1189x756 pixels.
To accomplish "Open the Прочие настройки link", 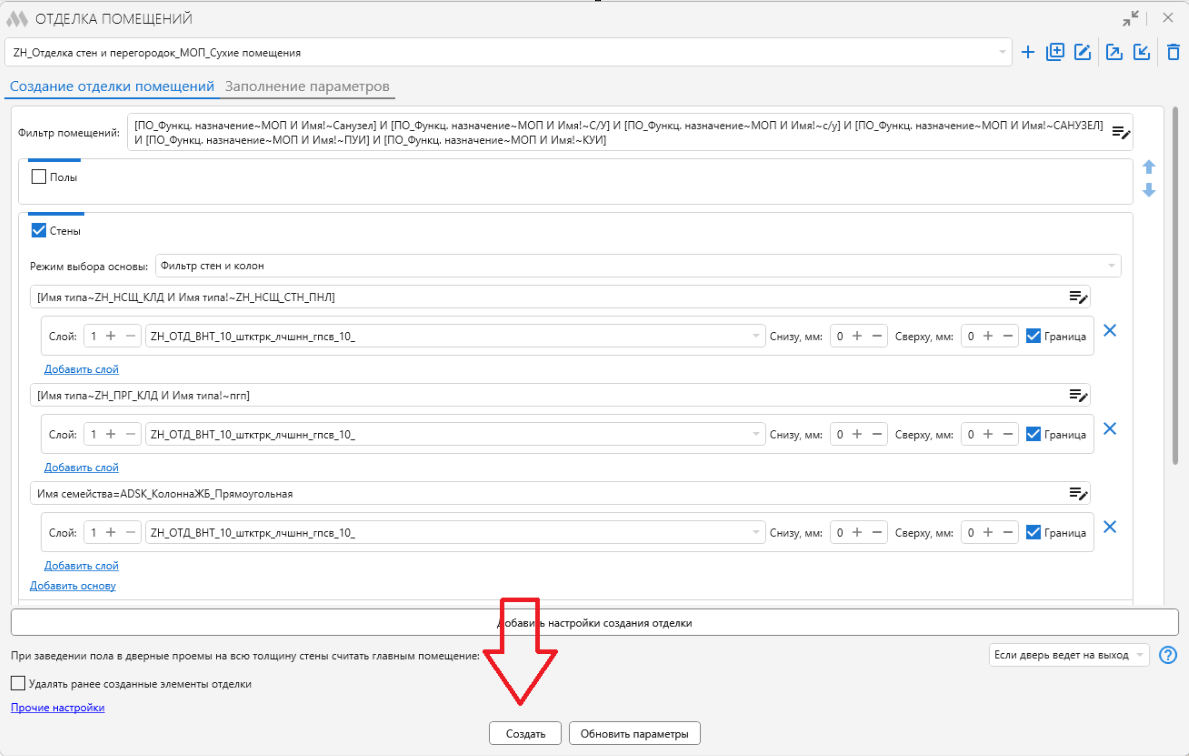I will [58, 707].
